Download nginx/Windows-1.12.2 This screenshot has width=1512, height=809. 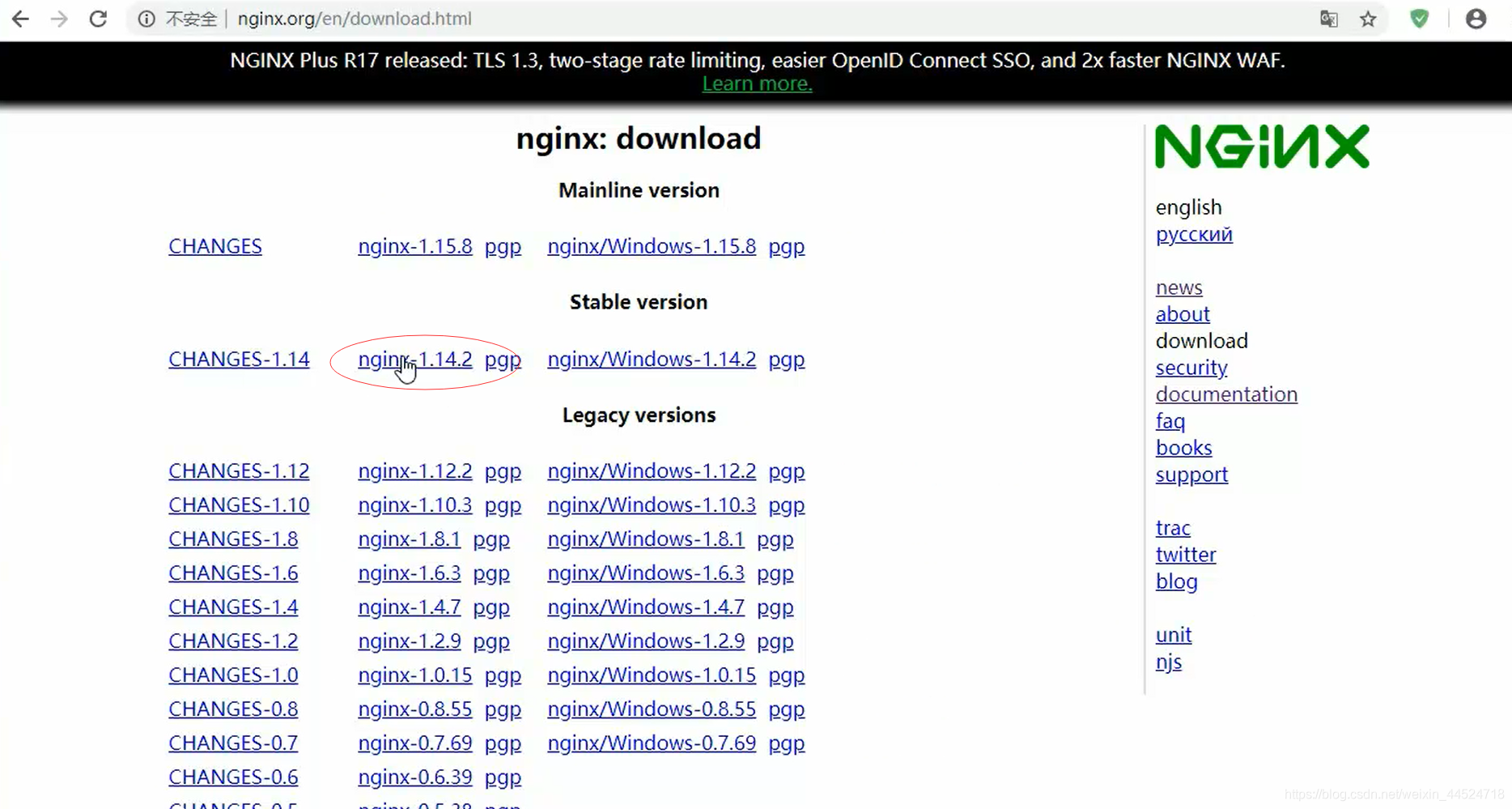coord(652,470)
